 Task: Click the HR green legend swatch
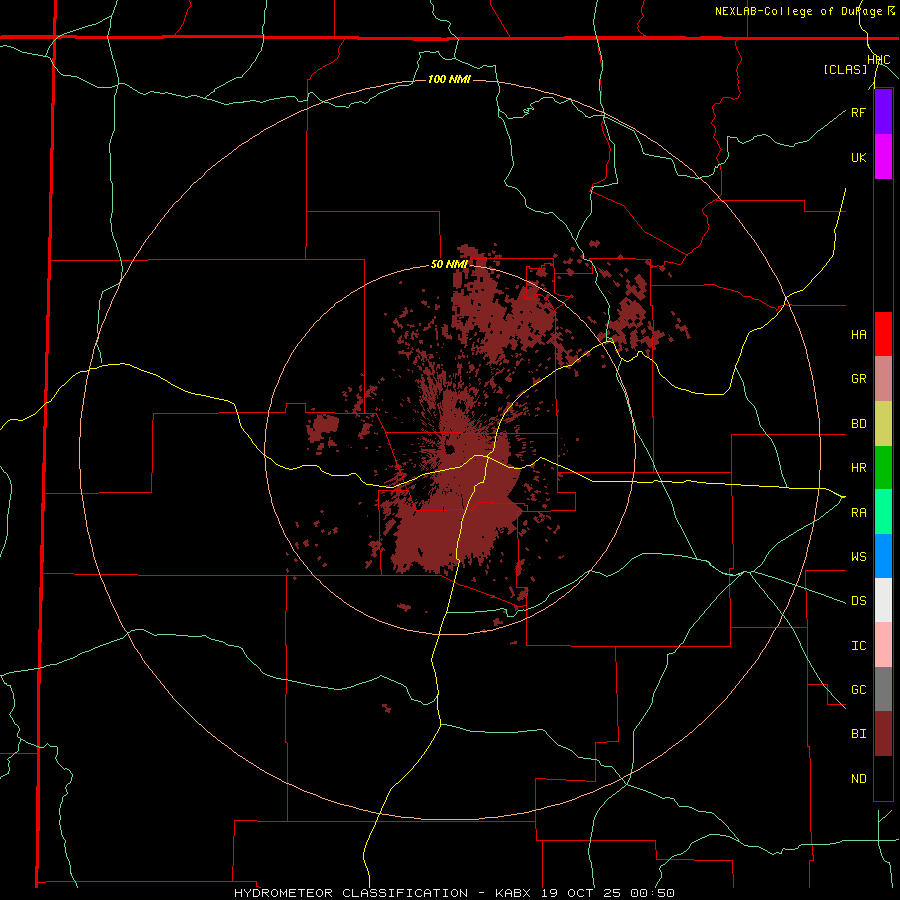click(883, 468)
